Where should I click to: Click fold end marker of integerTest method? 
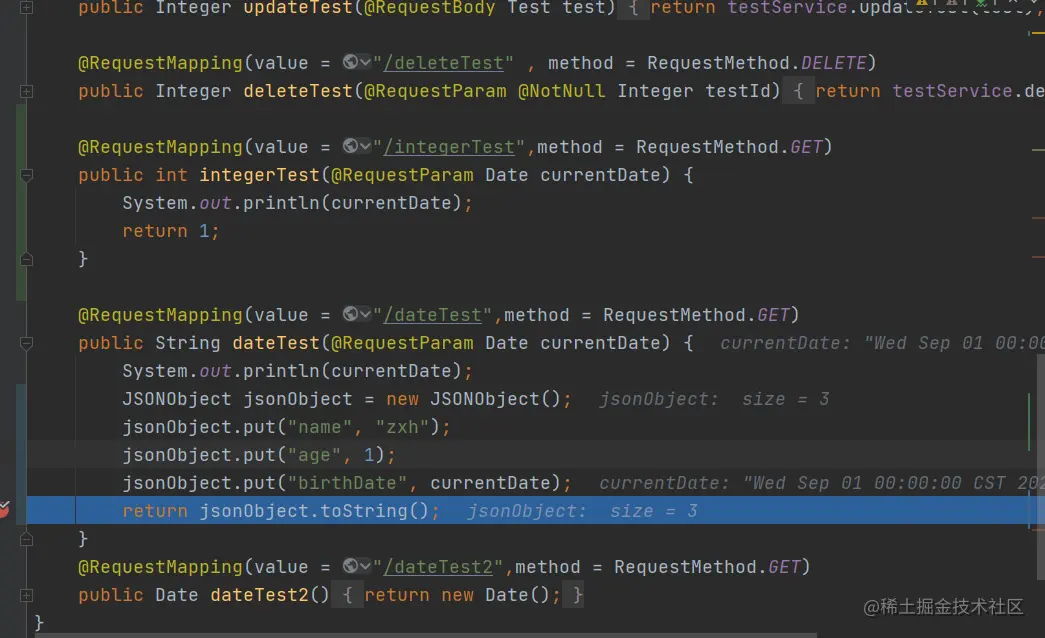(x=27, y=259)
